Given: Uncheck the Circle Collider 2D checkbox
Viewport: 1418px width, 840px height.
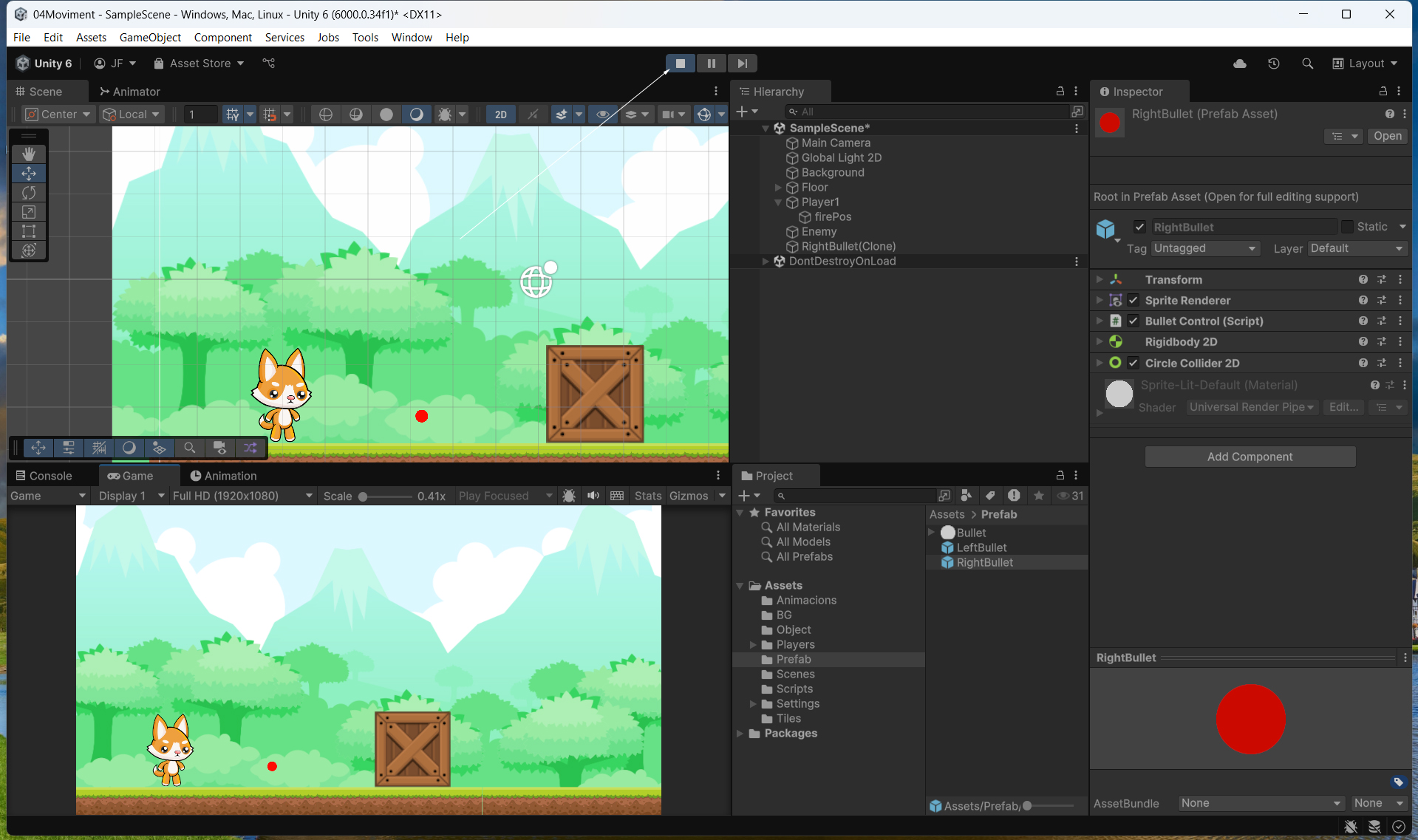Looking at the screenshot, I should pyautogui.click(x=1133, y=363).
